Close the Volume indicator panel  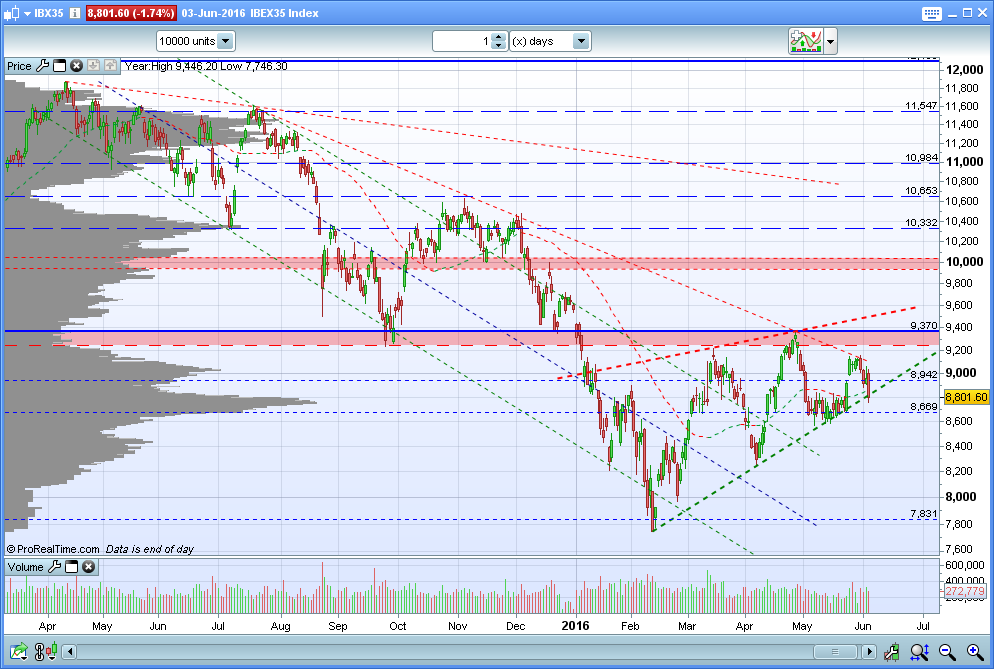(x=89, y=567)
